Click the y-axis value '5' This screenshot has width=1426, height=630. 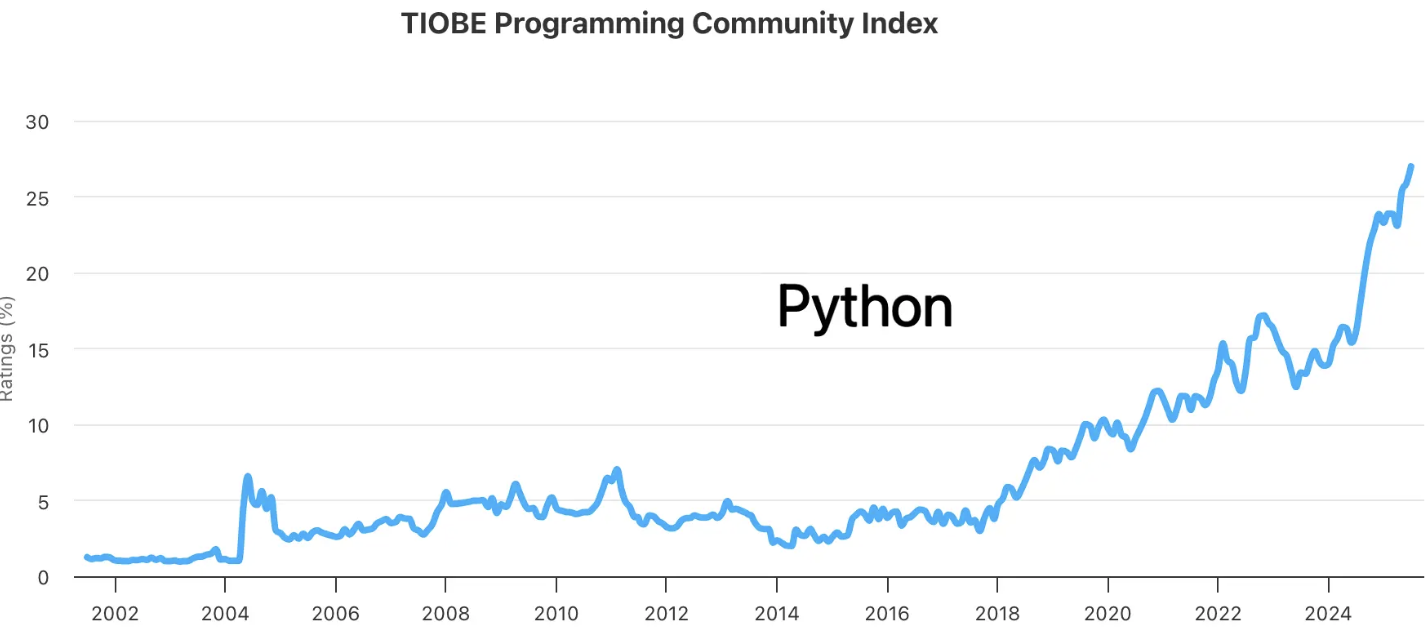[43, 501]
